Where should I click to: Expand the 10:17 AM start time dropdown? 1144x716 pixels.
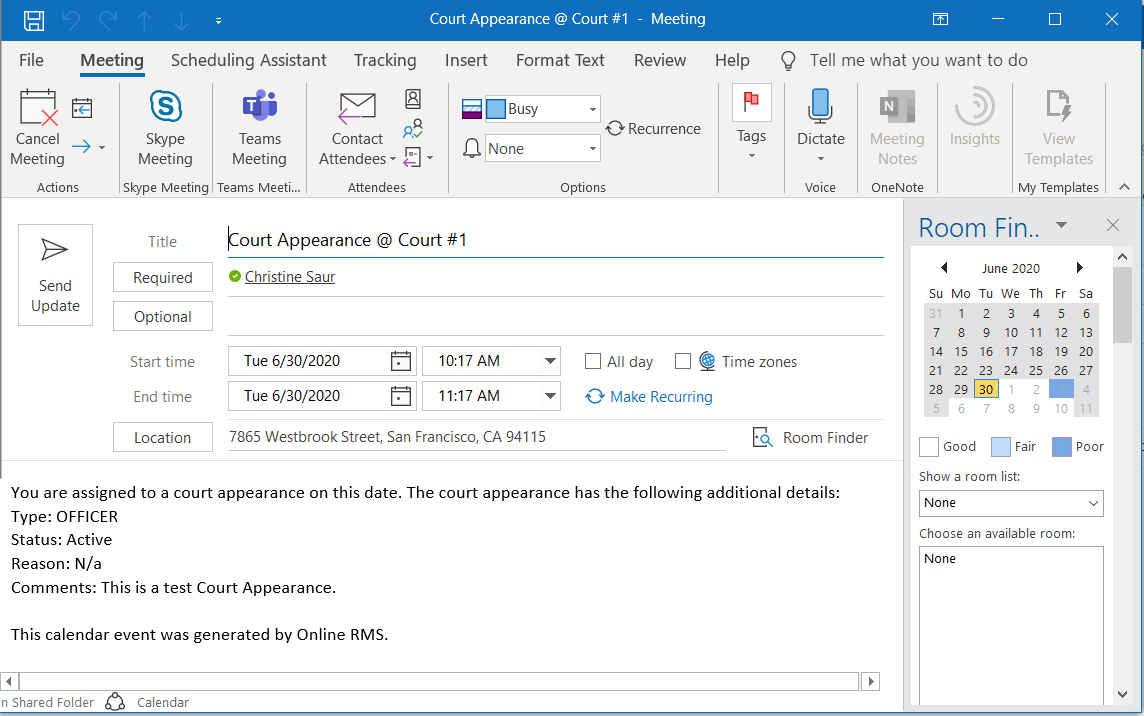pos(550,361)
